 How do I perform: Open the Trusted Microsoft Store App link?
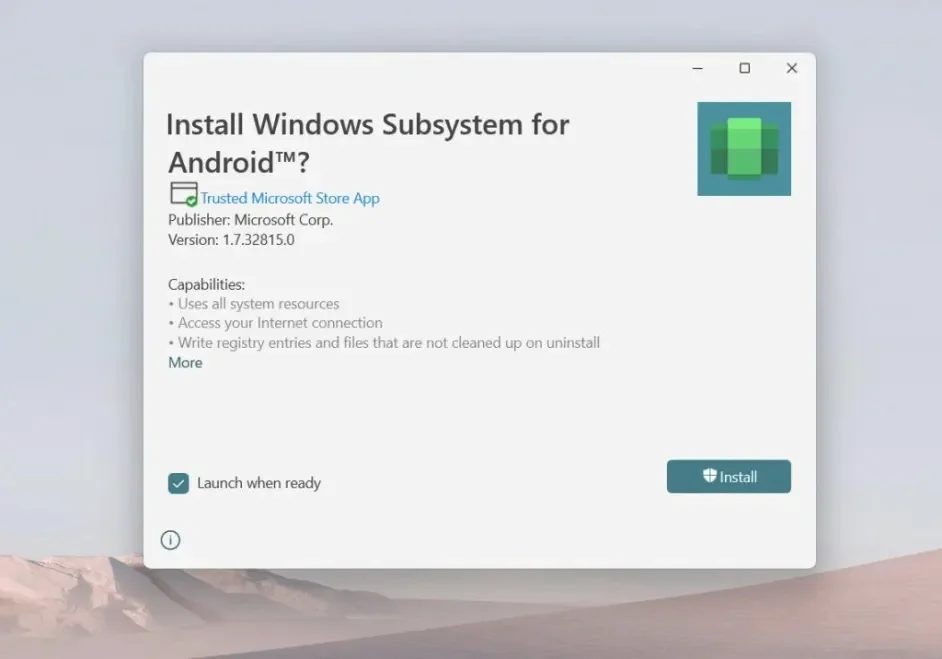pyautogui.click(x=290, y=198)
